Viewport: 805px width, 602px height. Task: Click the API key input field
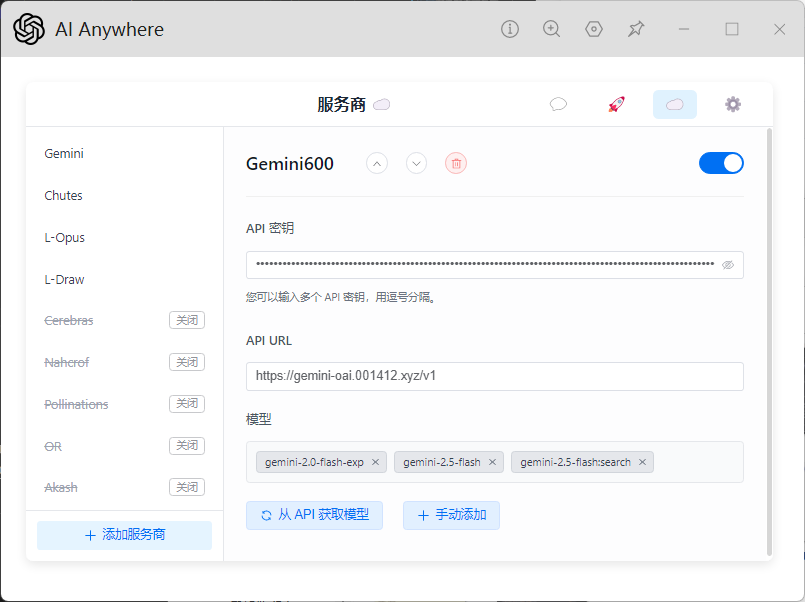click(x=494, y=265)
